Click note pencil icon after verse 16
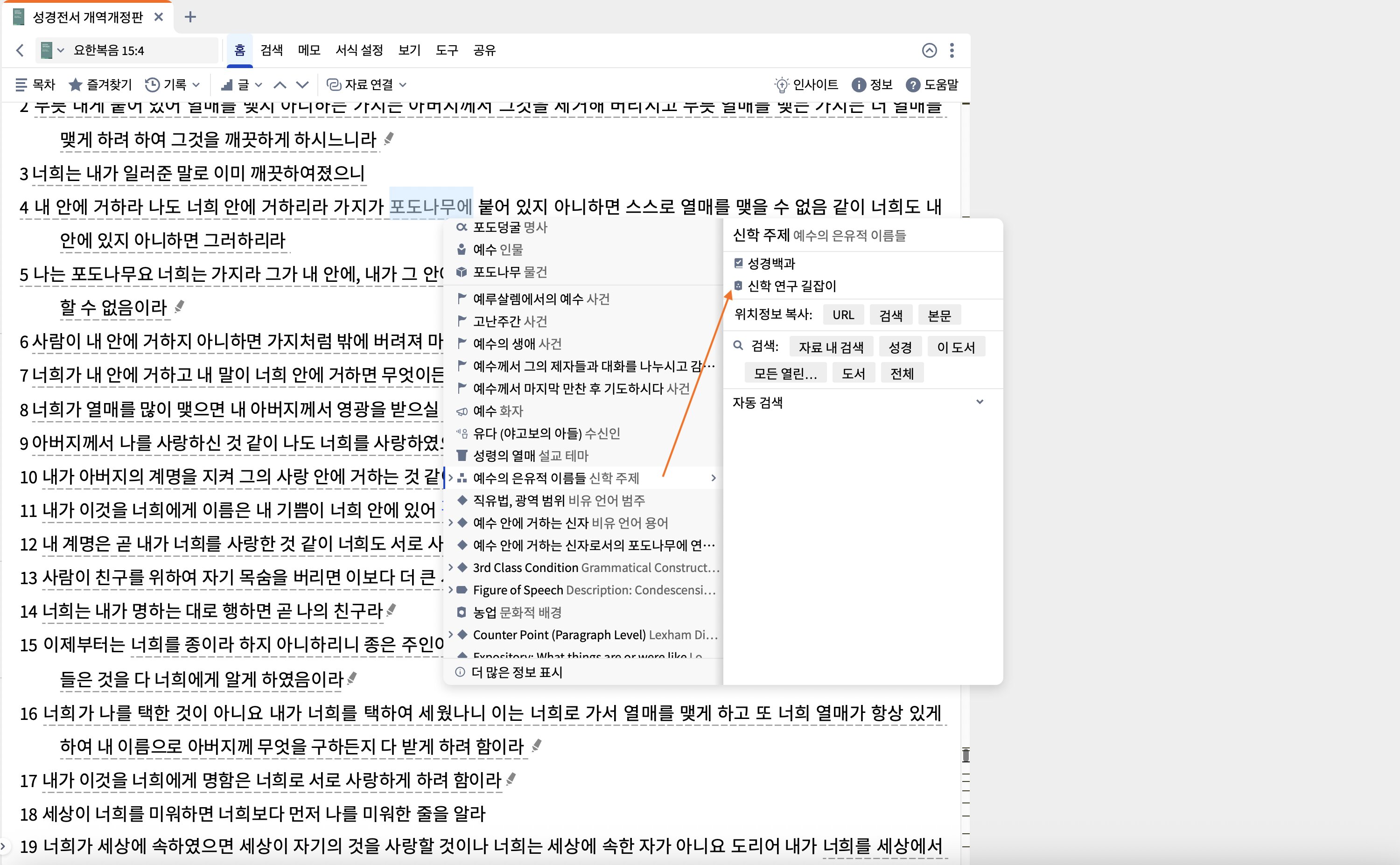Screen dimensions: 1400x865 coord(537,745)
